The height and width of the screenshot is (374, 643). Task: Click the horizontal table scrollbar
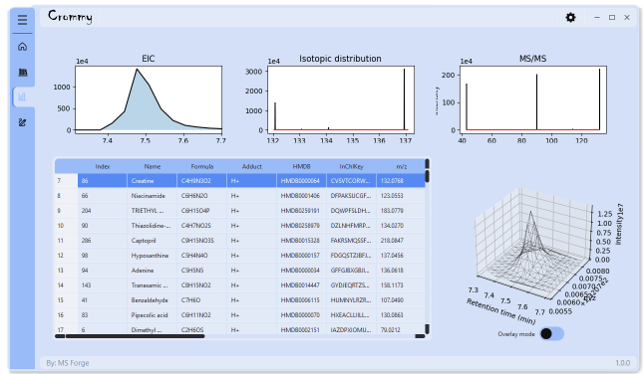240,336
